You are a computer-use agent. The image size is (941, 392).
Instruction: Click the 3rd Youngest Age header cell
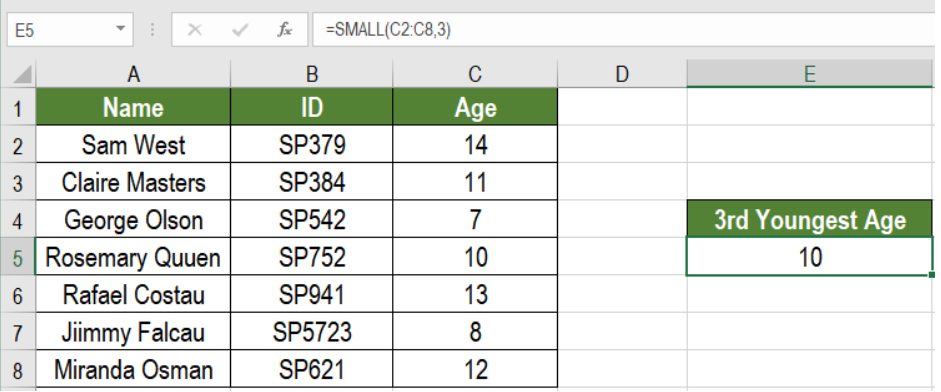pyautogui.click(x=810, y=219)
